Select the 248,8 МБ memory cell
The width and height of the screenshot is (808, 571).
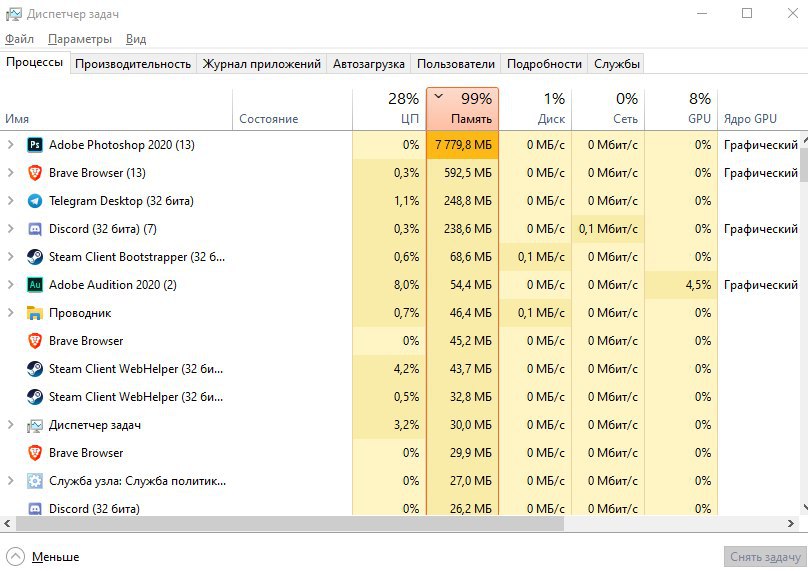[x=462, y=201]
